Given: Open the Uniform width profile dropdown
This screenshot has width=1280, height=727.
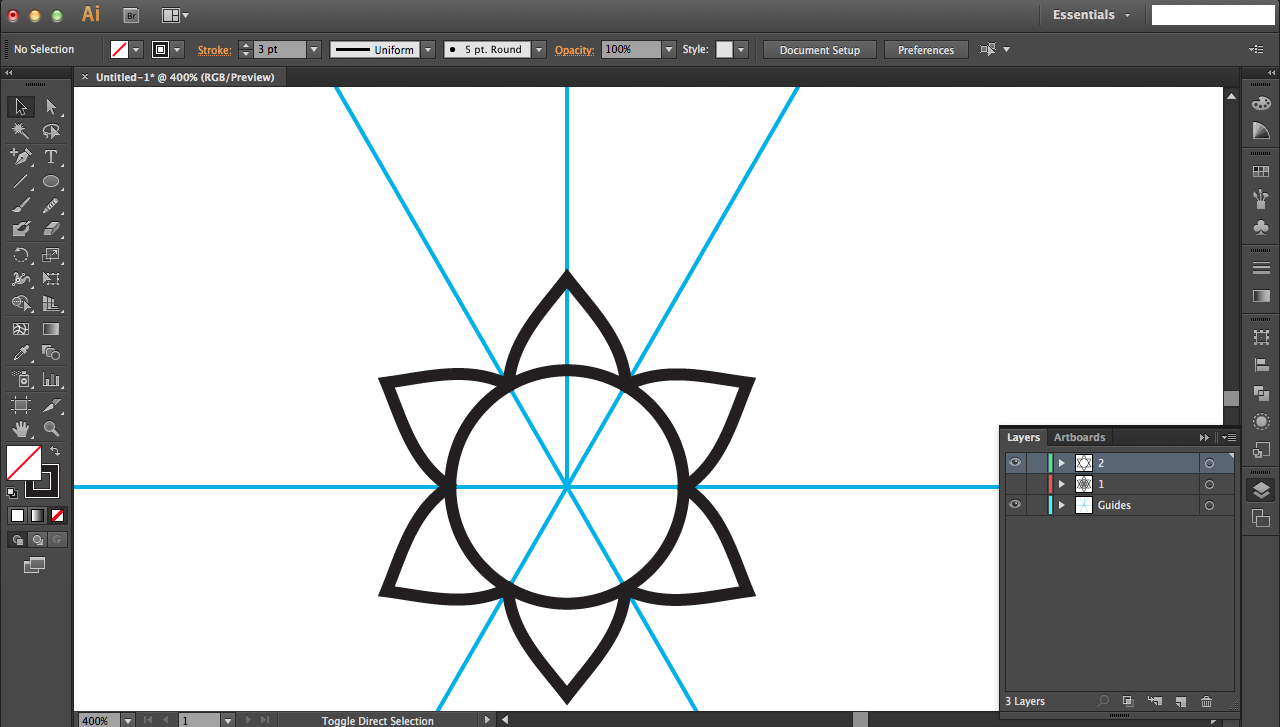Looking at the screenshot, I should point(428,49).
